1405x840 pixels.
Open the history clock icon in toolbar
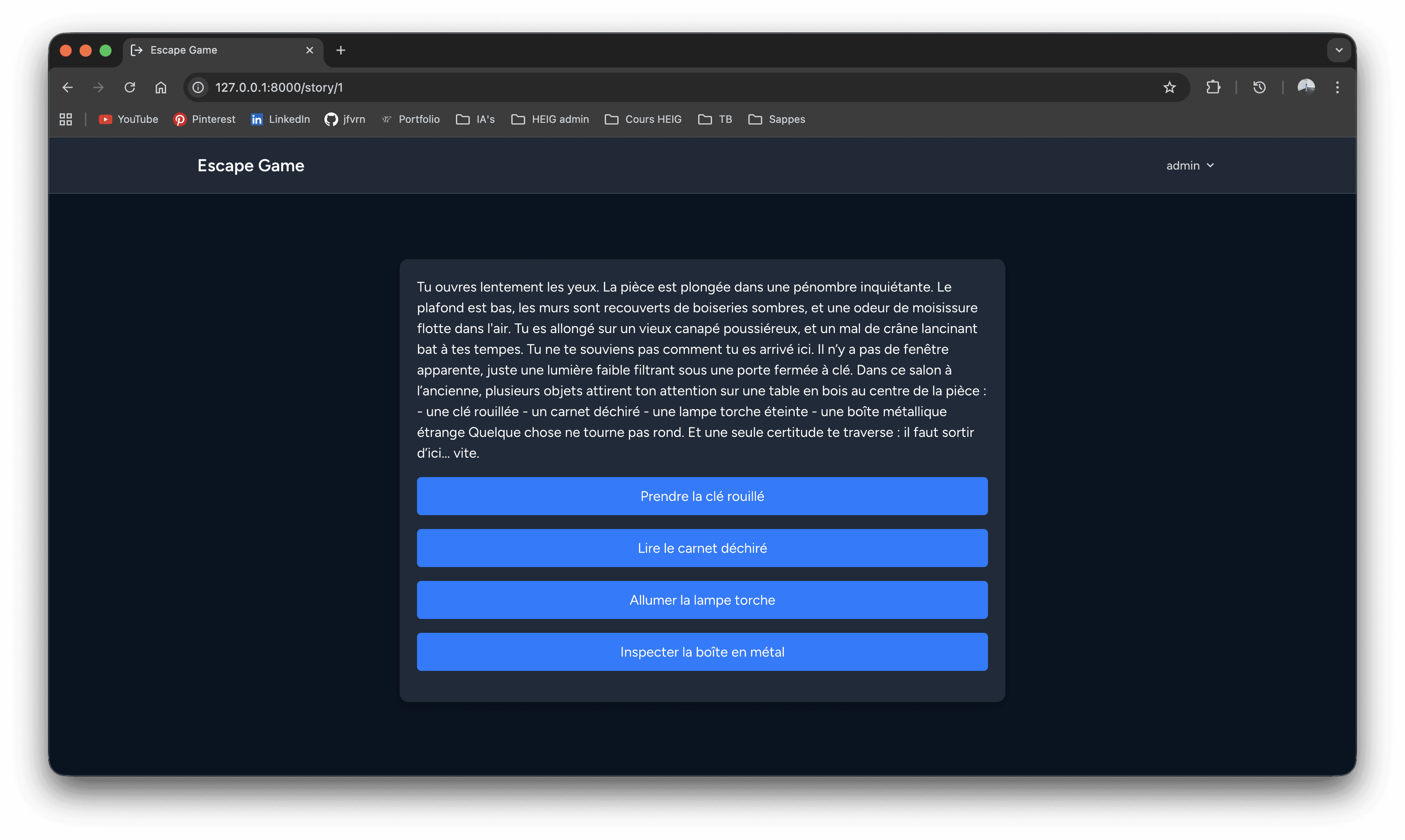1259,87
